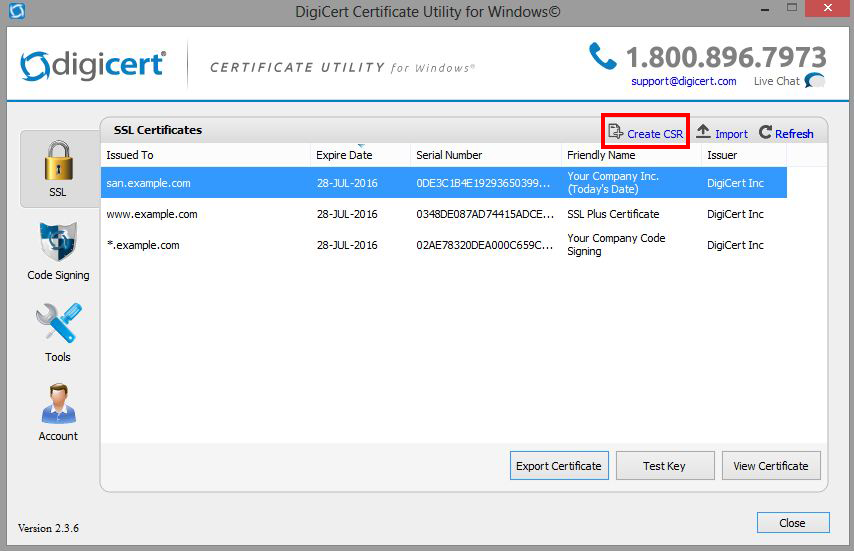Click the DigiCert Inc issuer for *.example.com
Screen dimensions: 854x551
[735, 245]
